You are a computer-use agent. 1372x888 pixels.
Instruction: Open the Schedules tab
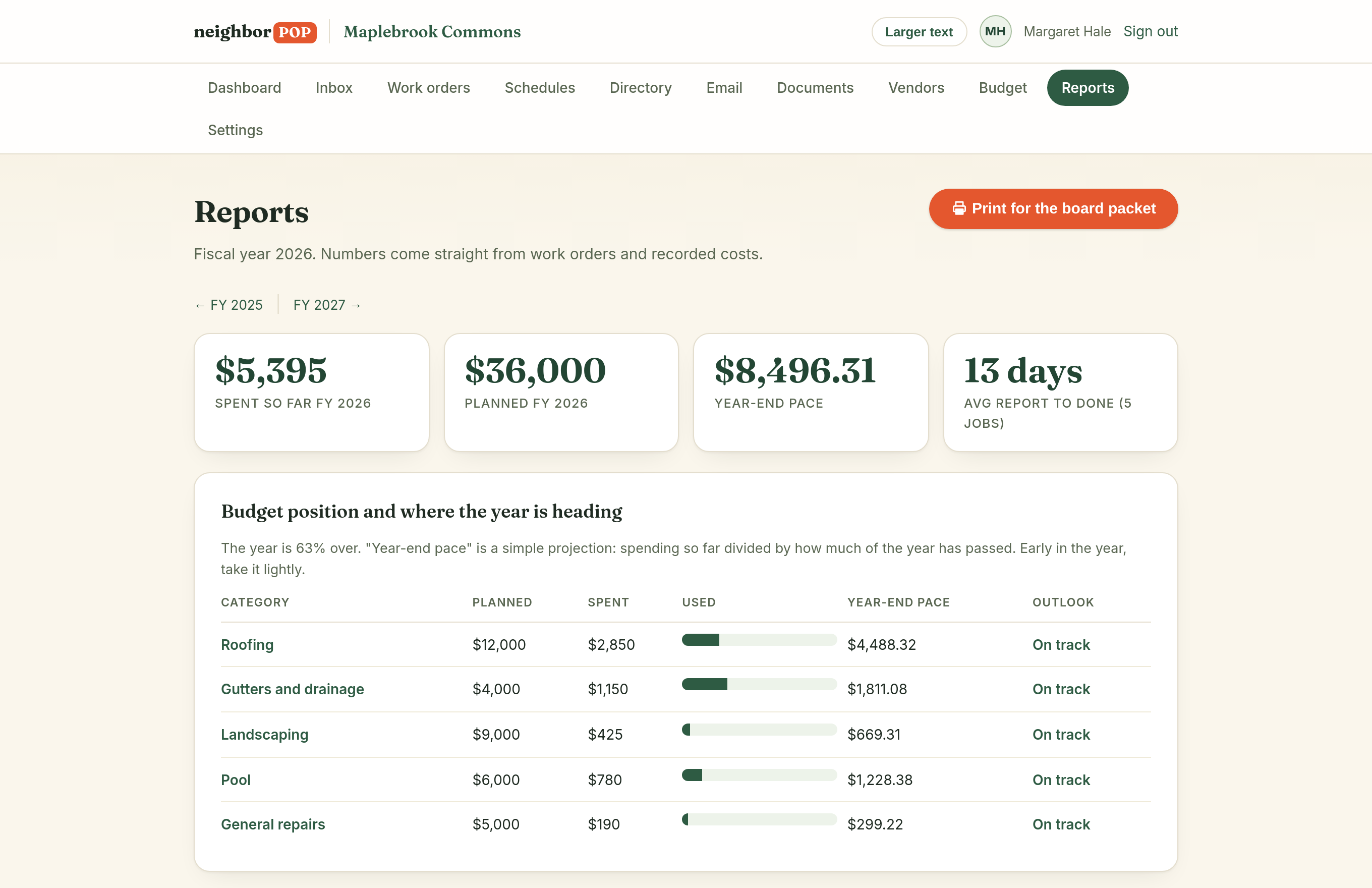point(540,88)
